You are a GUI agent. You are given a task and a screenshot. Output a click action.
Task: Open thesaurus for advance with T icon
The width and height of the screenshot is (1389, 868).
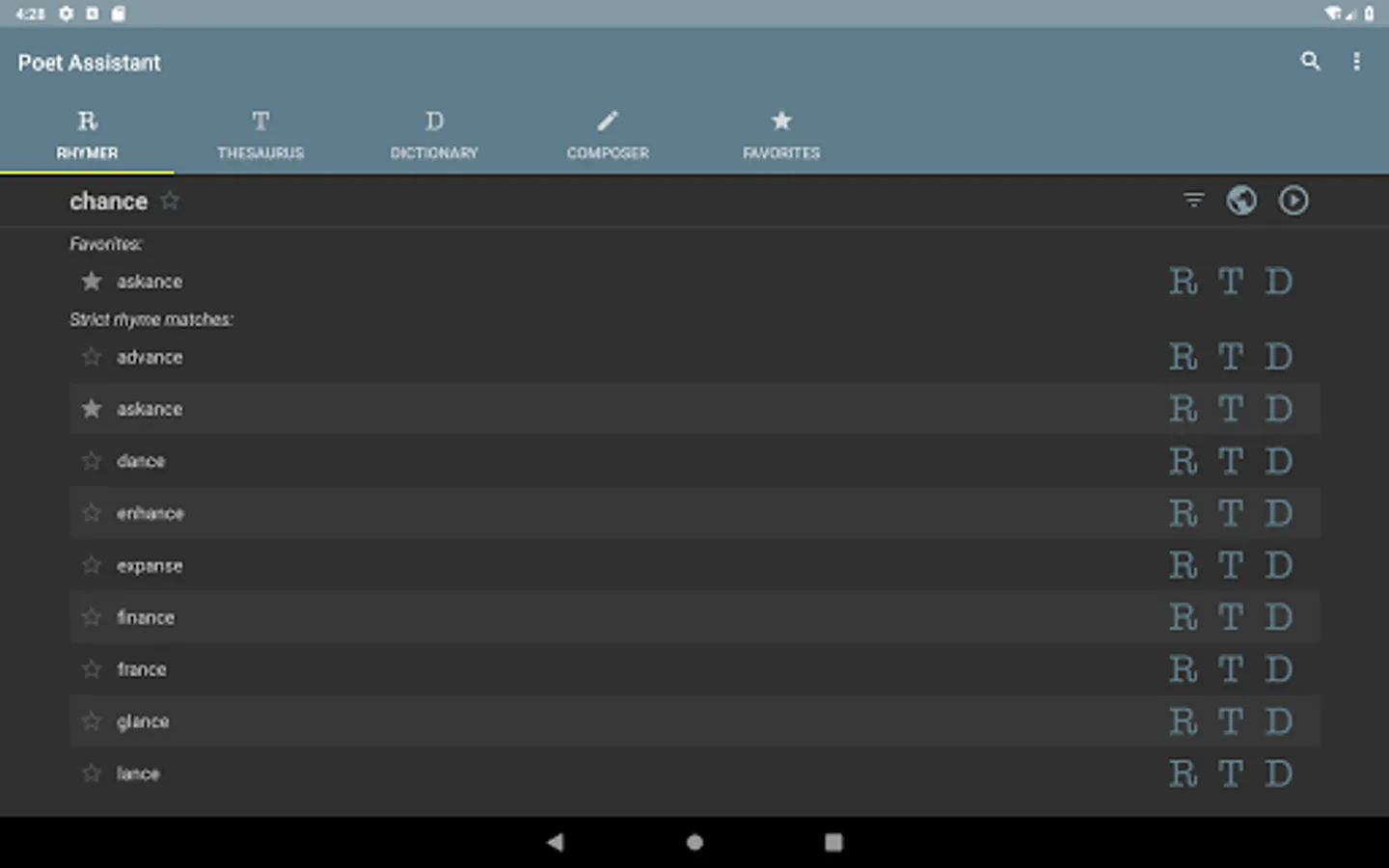click(x=1231, y=357)
